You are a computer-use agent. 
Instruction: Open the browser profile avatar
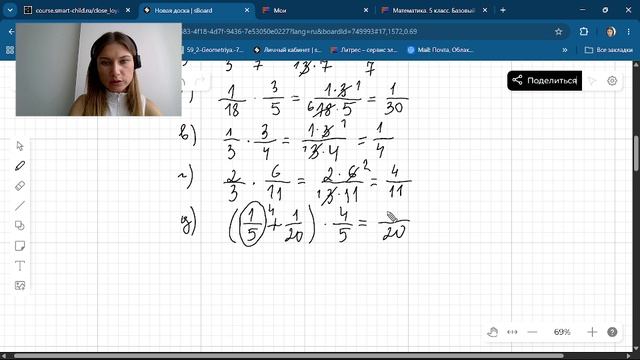pyautogui.click(x=611, y=31)
